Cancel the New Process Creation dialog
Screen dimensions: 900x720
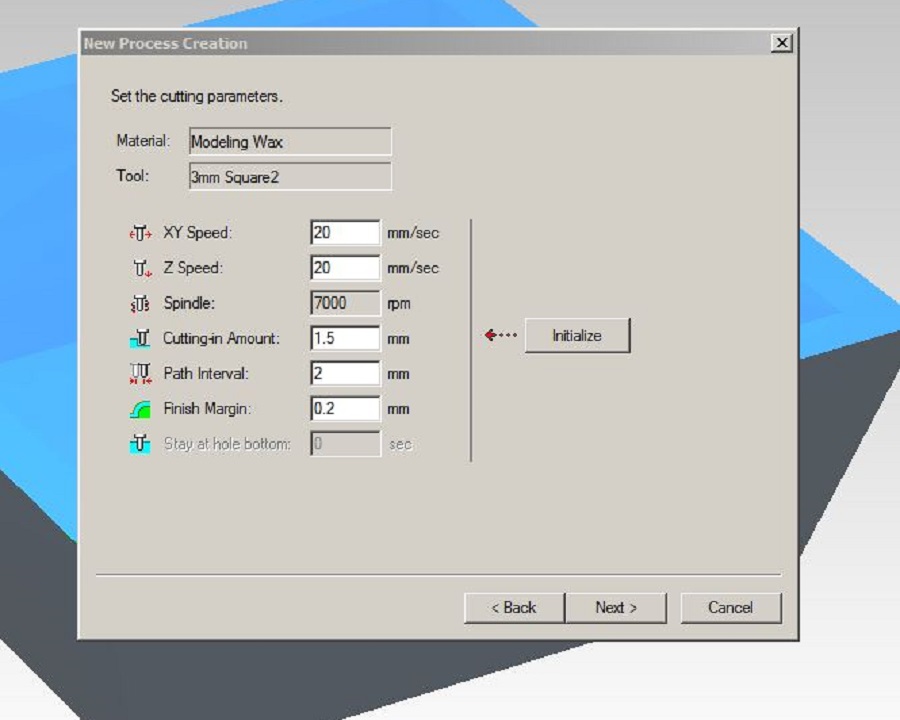[x=731, y=607]
